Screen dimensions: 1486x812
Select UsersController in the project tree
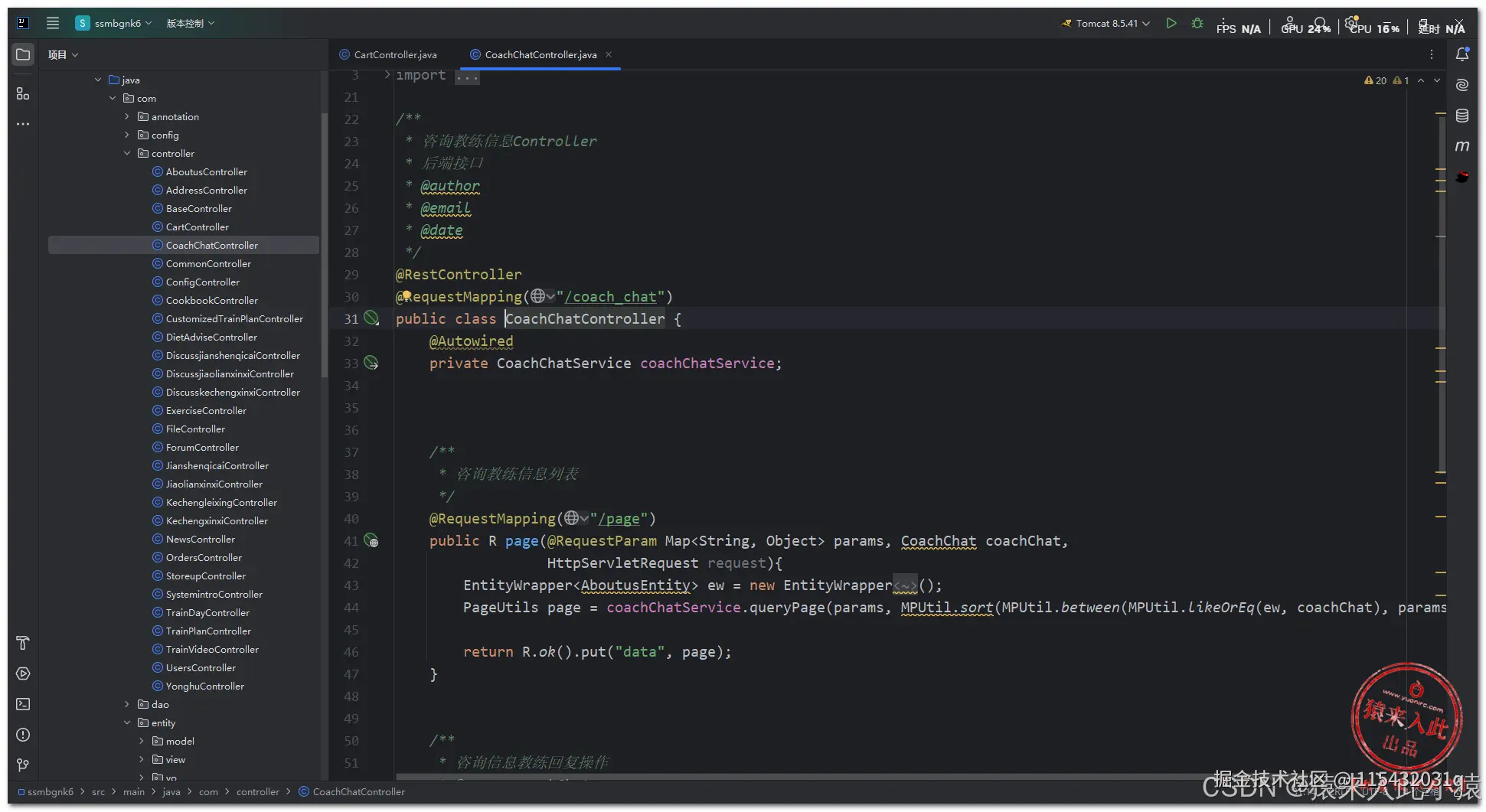click(201, 667)
